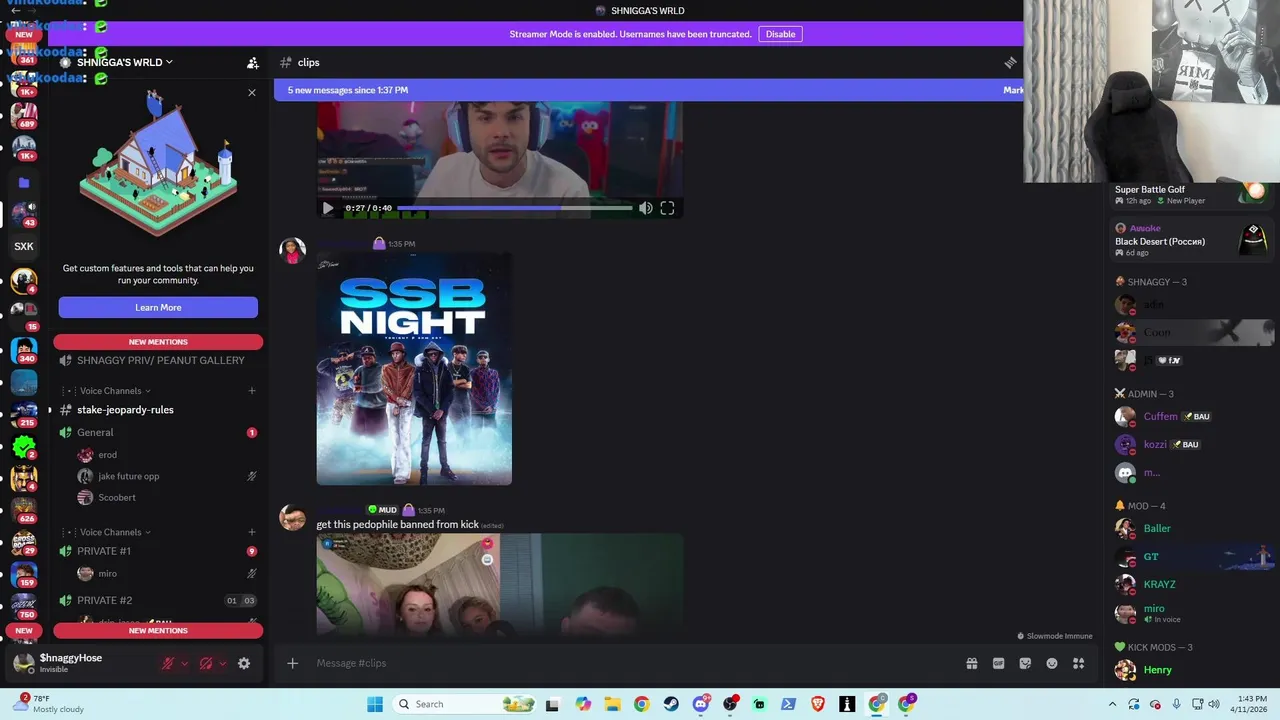1280x720 pixels.
Task: Show hidden system tray icons
Action: (x=1112, y=704)
